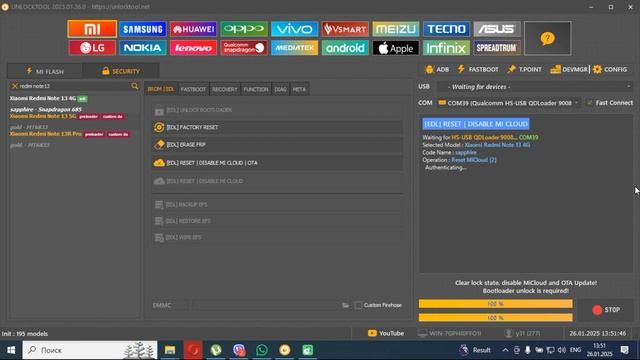640x360 pixels.
Task: Browse firehose file with folder icon
Action: pos(345,305)
